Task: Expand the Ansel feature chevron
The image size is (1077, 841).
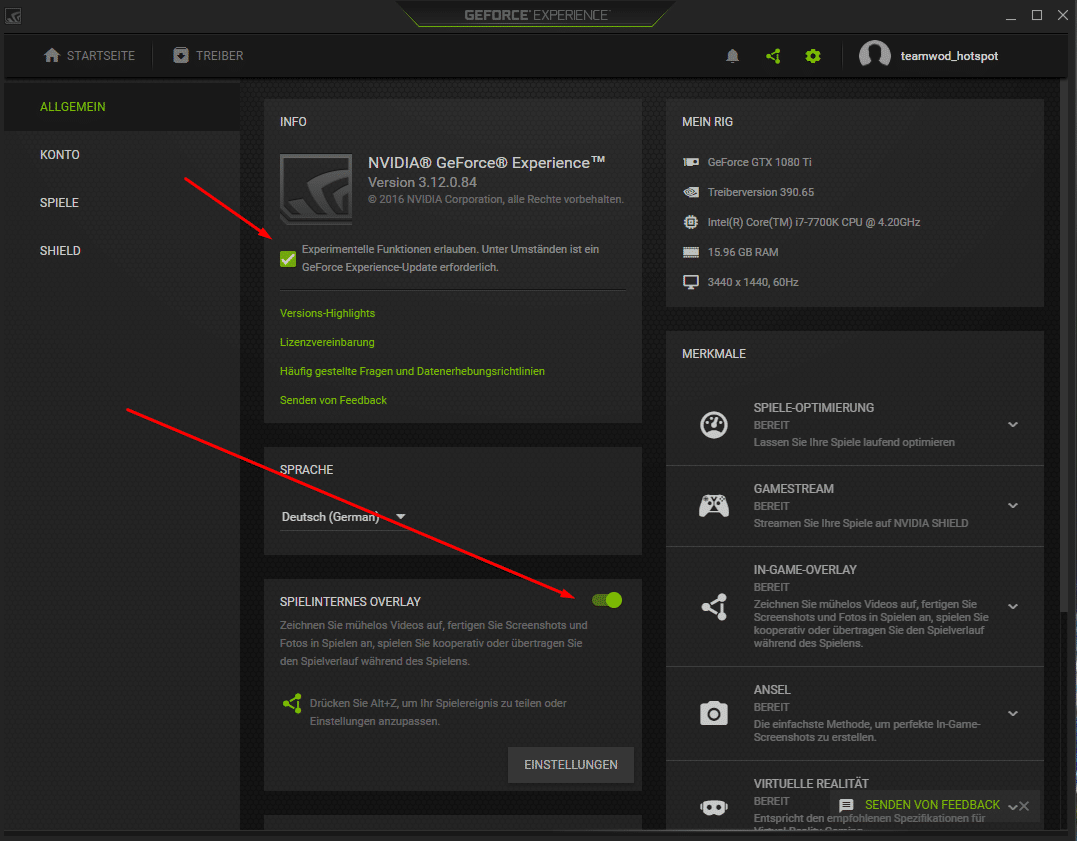Action: (1012, 713)
